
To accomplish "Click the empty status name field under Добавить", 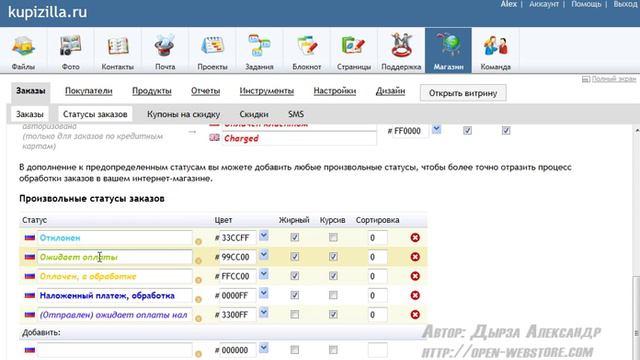I will click(x=115, y=350).
